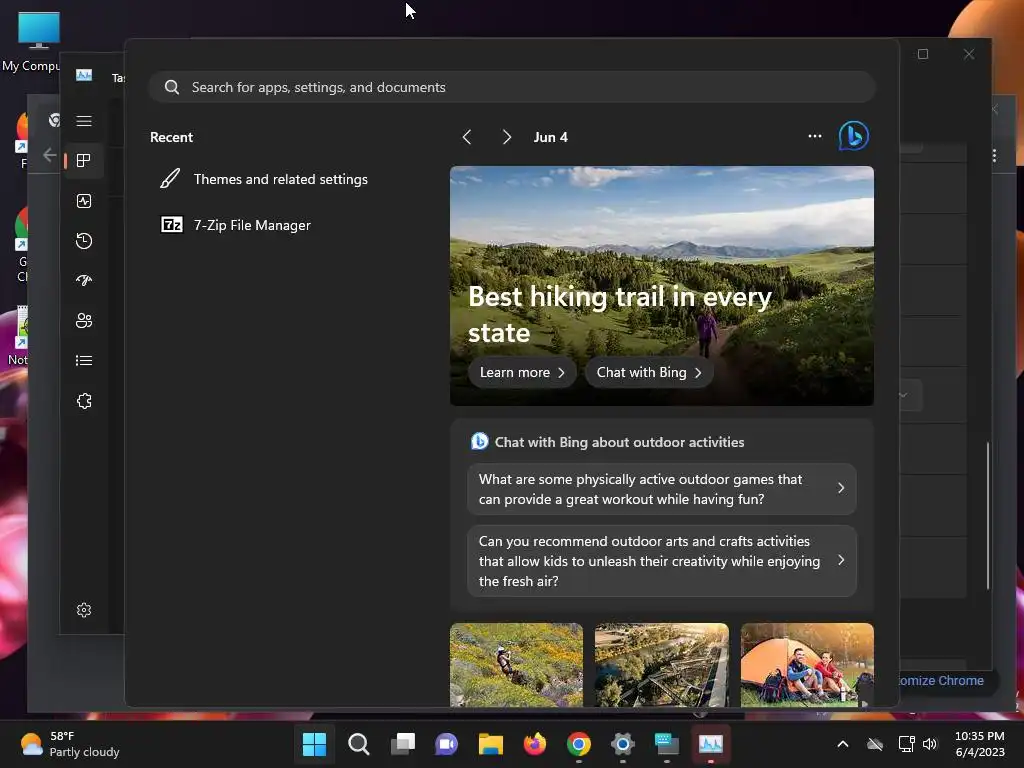Open the aerial river bridge thumbnail
Screen dimensions: 1024x768
662,664
